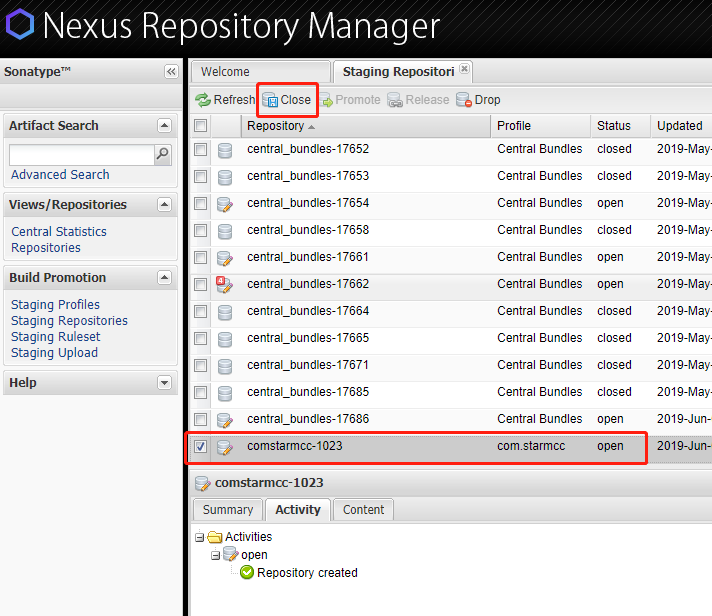Click repository icon for central_bundles-17664
The width and height of the screenshot is (712, 616).
coord(225,312)
